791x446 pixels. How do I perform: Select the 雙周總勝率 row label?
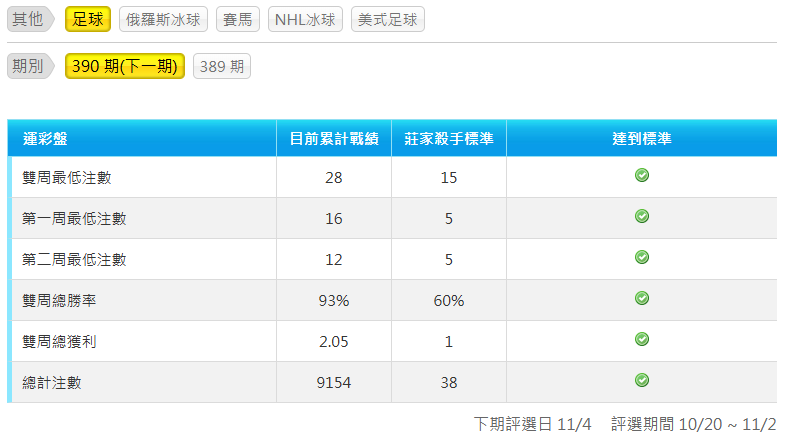pos(59,301)
